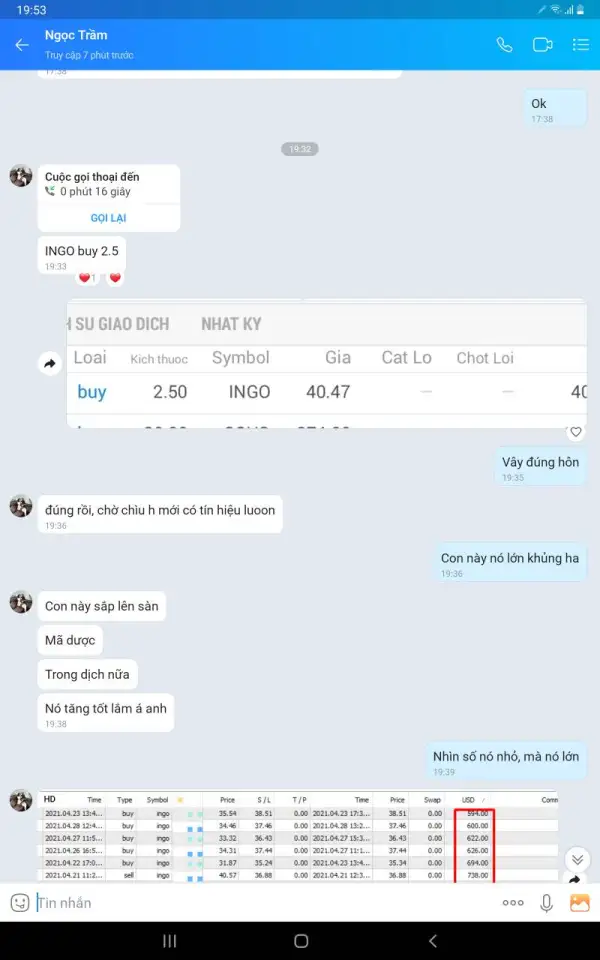Tap Ngọc Trầm's avatar beside the incoming call
Viewport: 600px width, 960px height.
point(21,176)
